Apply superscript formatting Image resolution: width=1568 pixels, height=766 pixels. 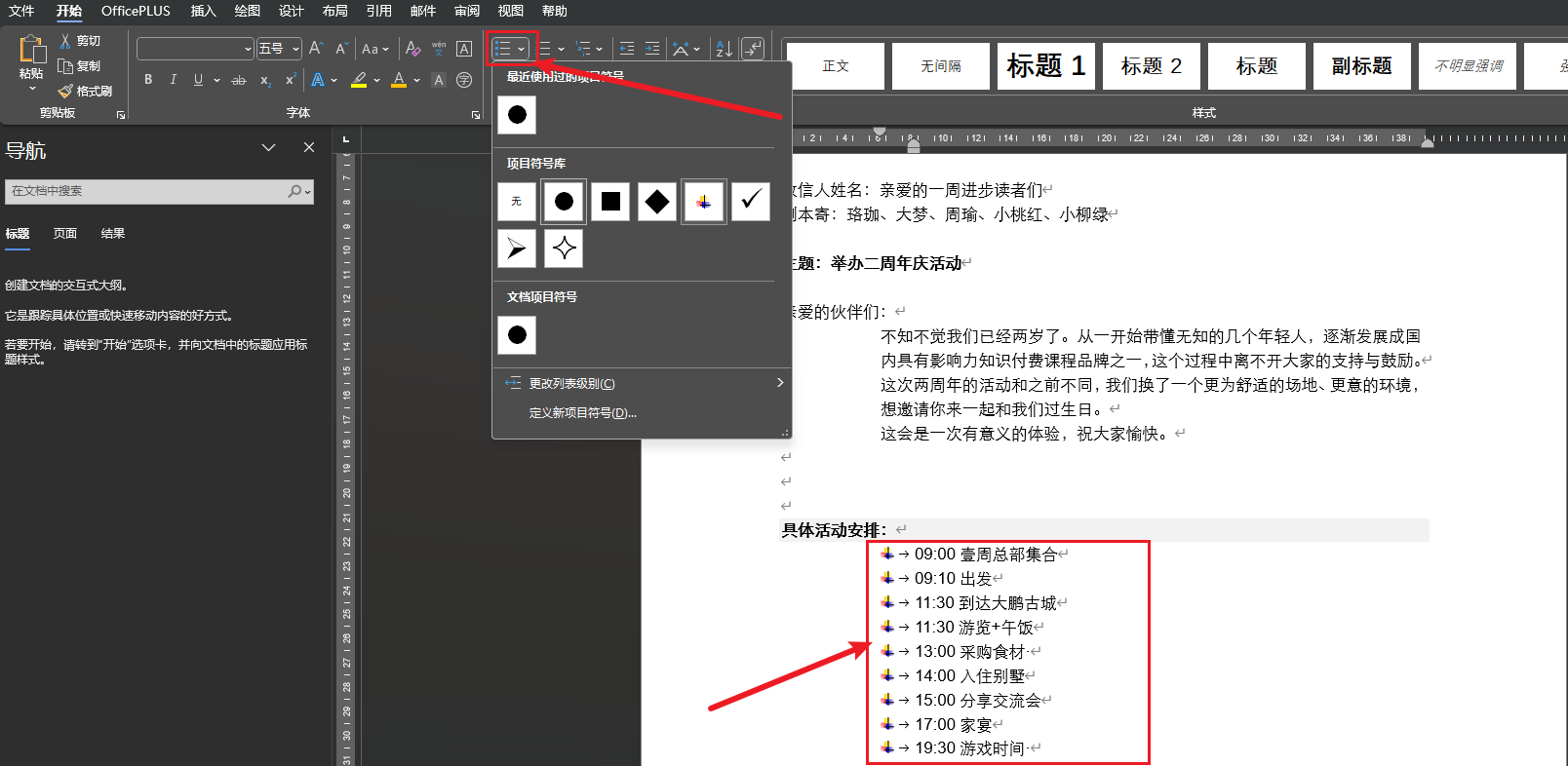[x=290, y=80]
